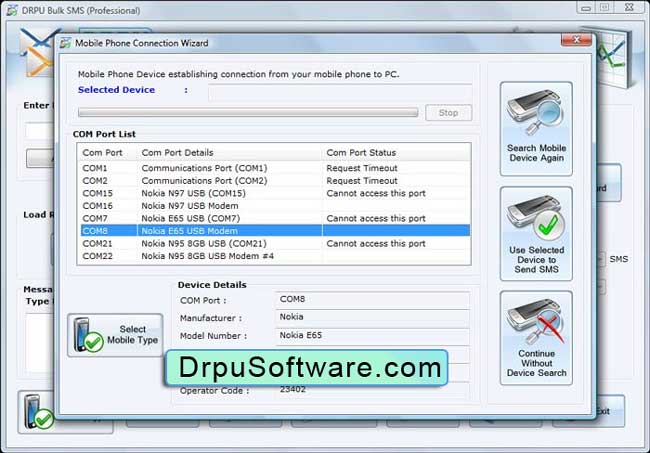Click Request Timeout status for COM1

[361, 168]
